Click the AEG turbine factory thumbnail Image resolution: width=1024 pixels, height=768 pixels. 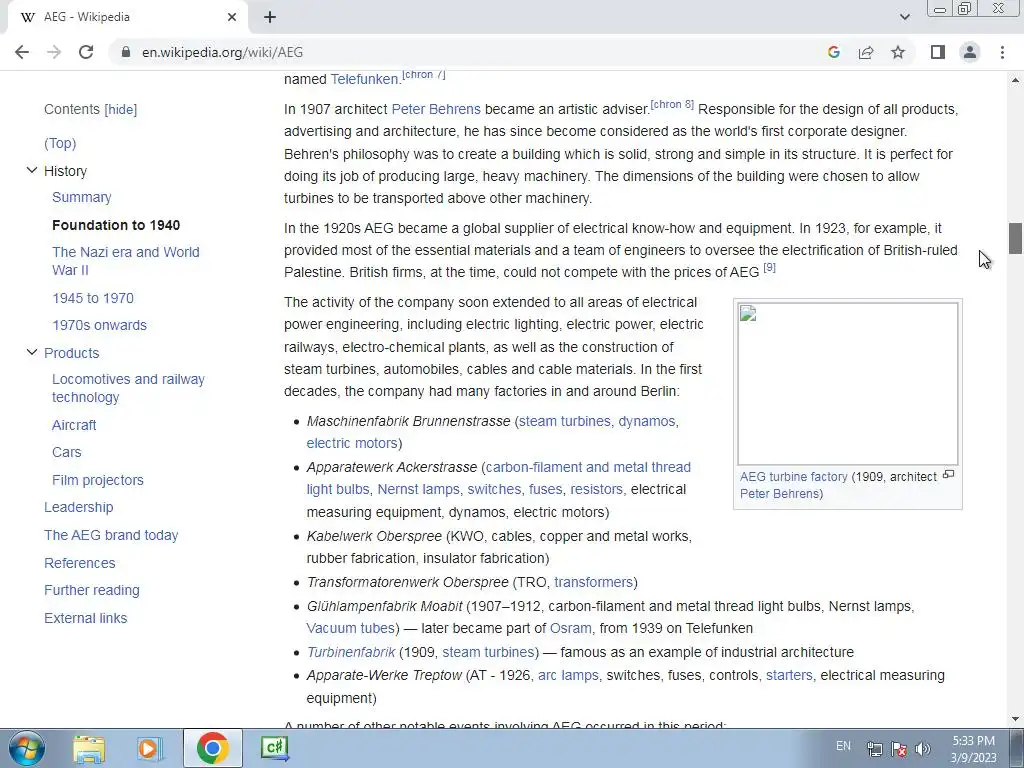coord(848,384)
